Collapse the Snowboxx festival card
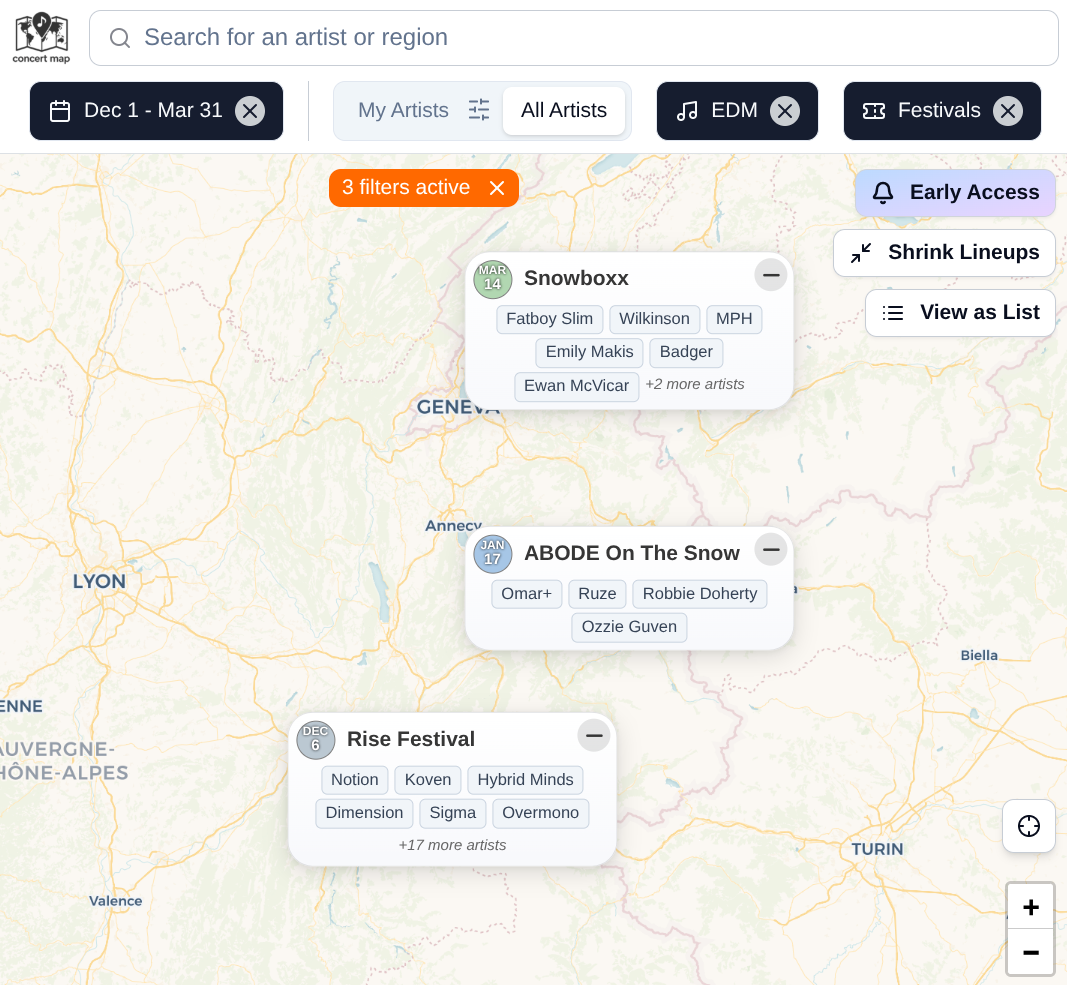This screenshot has width=1067, height=985. coord(770,274)
